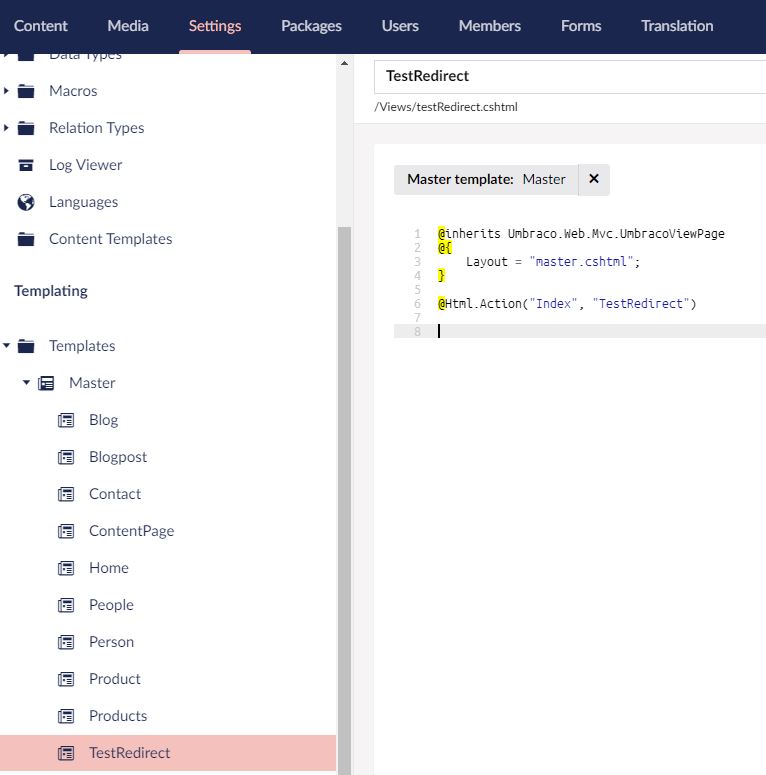
Task: Switch to the Members section
Action: (490, 26)
